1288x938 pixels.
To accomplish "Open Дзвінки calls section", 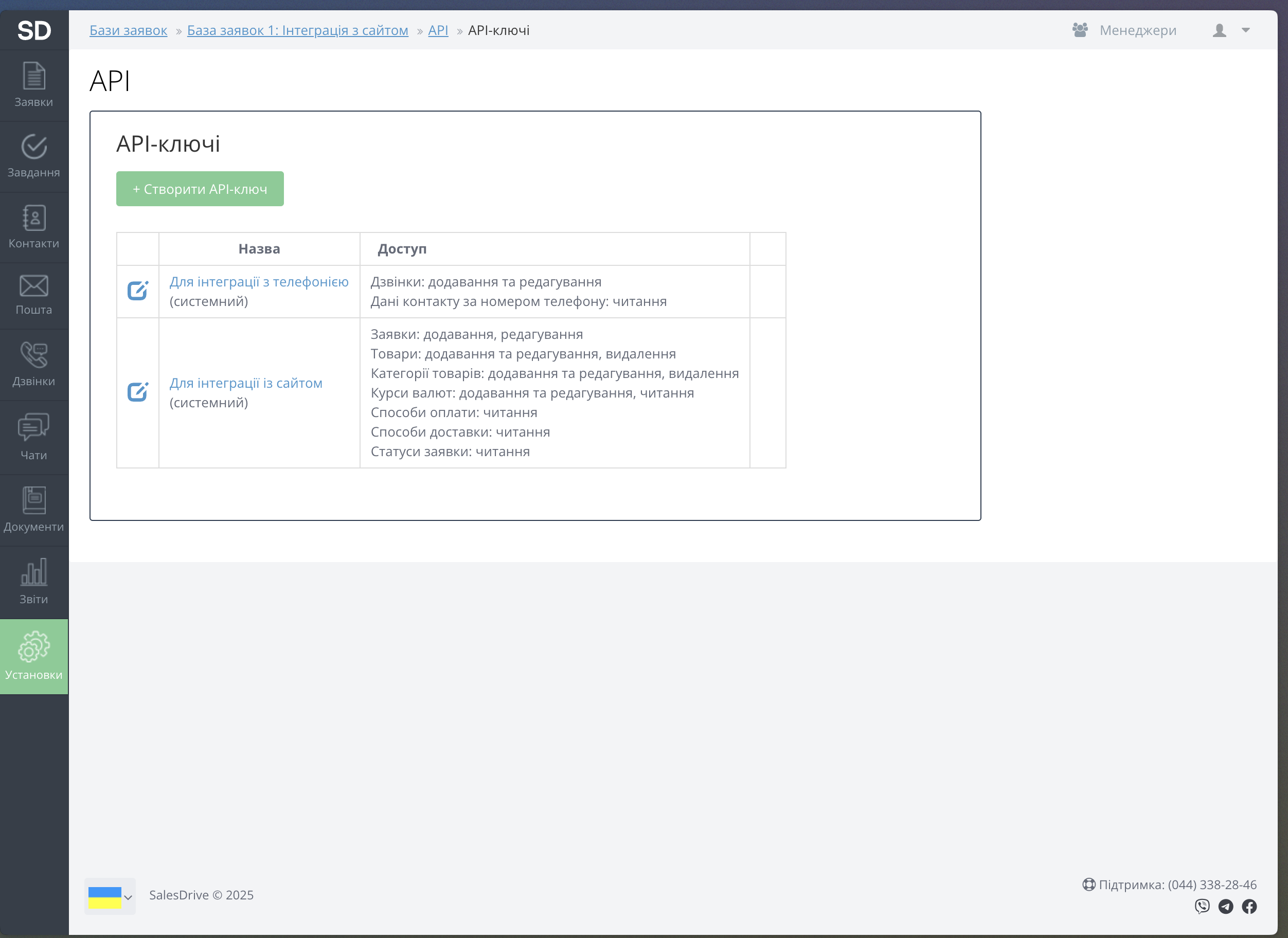I will pos(33,365).
